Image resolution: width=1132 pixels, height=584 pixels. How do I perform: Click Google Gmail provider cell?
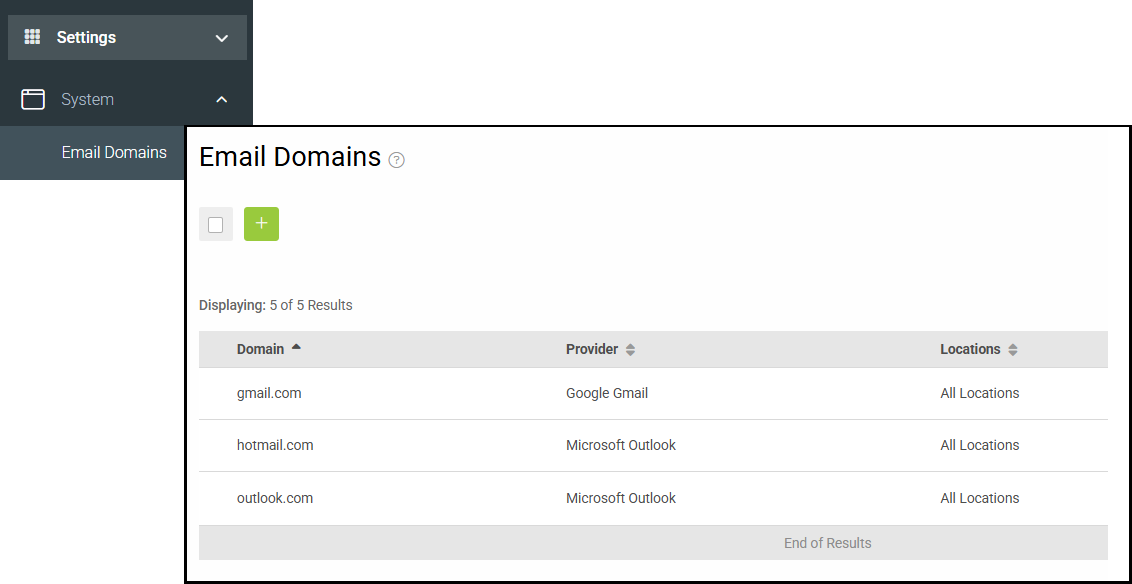[607, 393]
